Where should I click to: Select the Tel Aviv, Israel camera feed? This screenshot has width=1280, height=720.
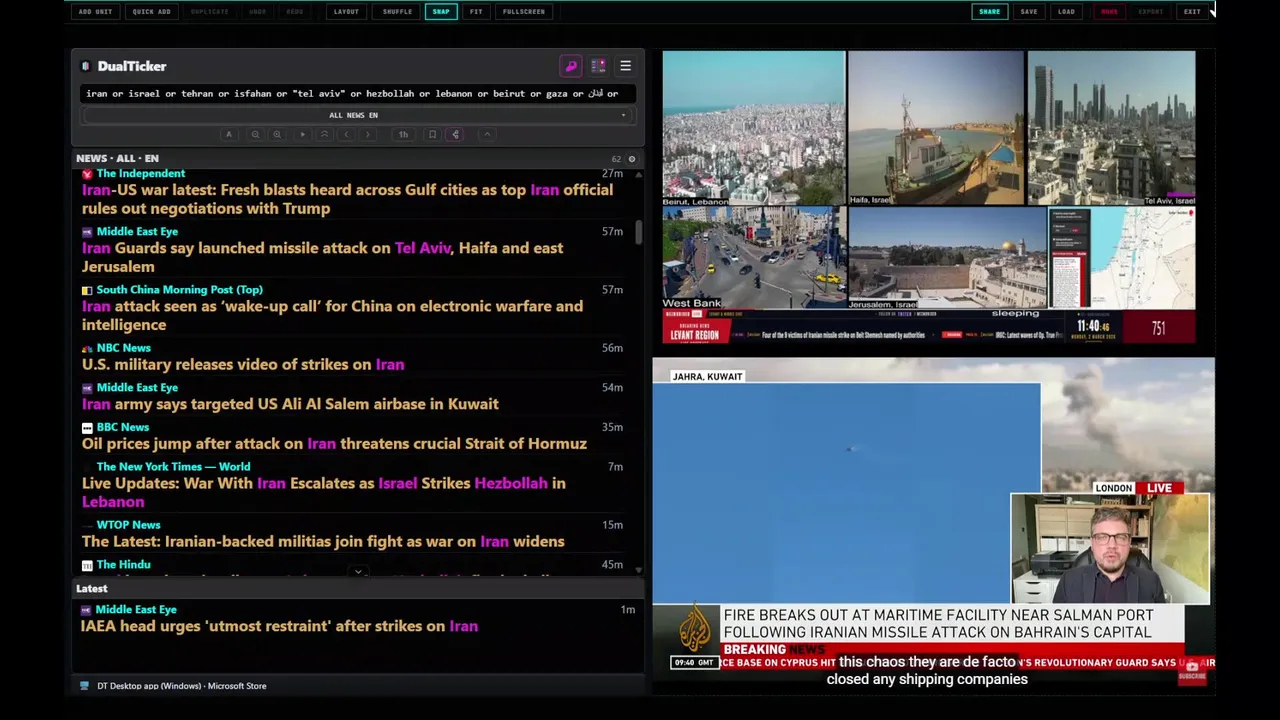(1111, 128)
